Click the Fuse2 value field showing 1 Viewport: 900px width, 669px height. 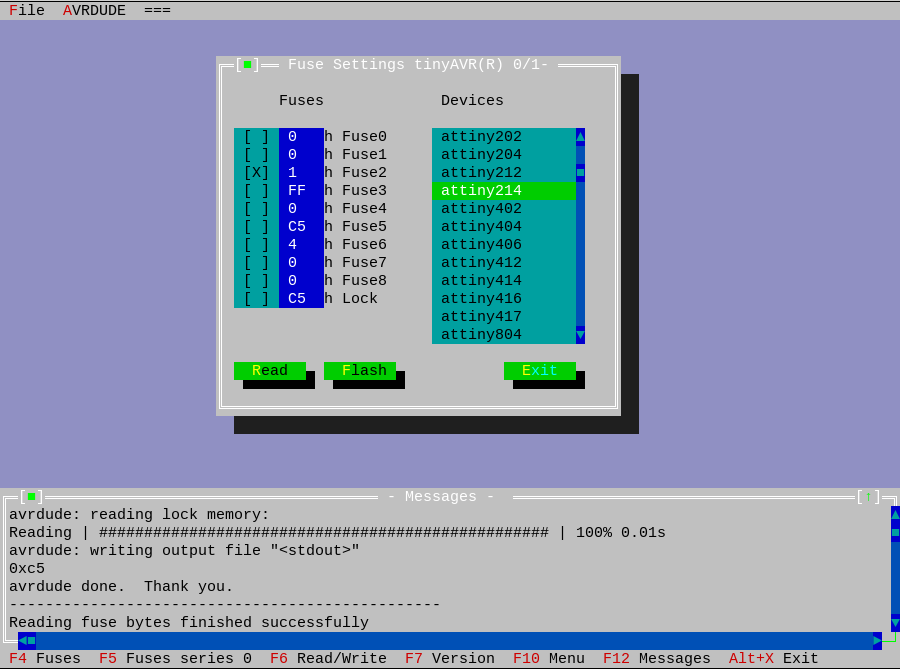[301, 172]
